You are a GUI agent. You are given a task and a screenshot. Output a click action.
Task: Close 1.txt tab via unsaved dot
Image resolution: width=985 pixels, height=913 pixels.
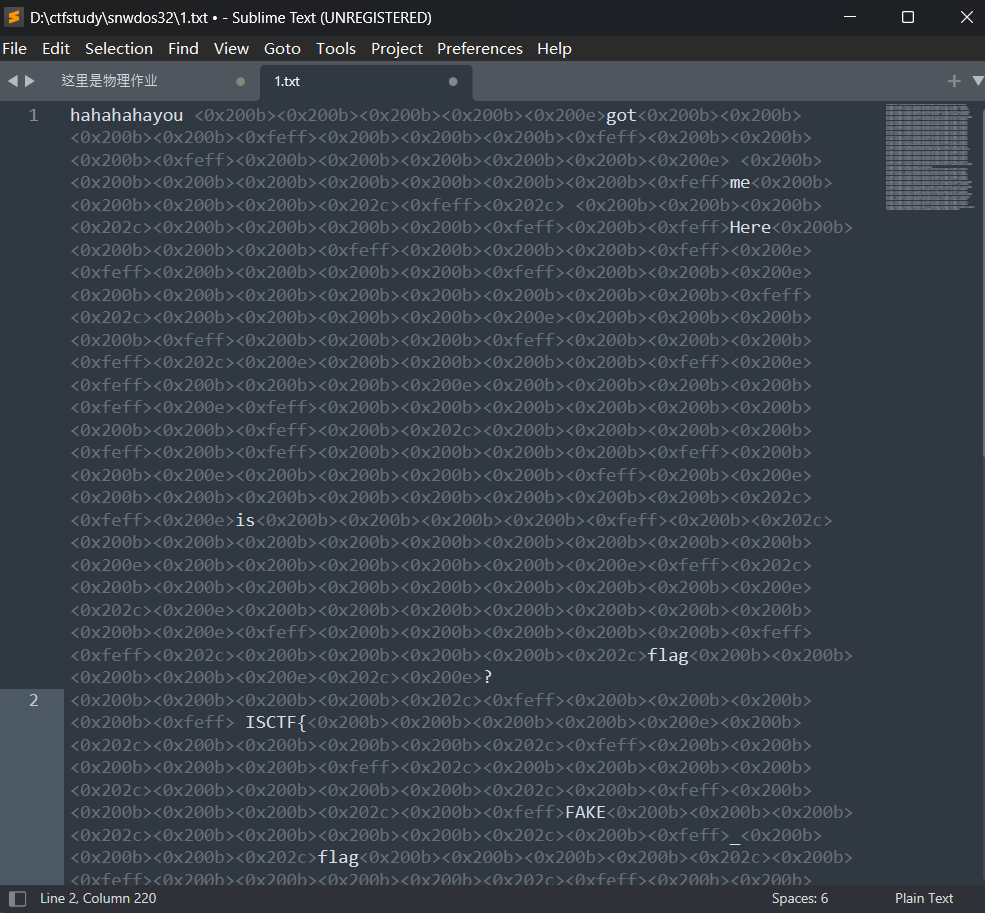coord(453,81)
